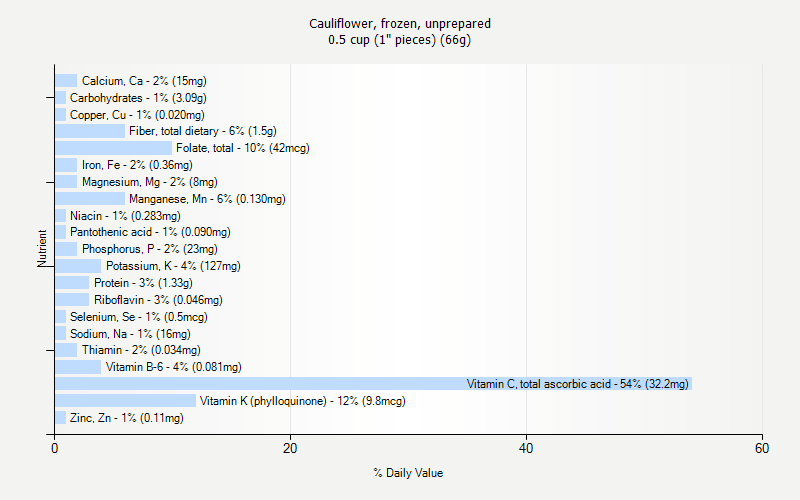Screen dimensions: 800x500
Task: Click the 'Zinc, Zn - 1% (0.11mg)' label
Action: point(127,418)
